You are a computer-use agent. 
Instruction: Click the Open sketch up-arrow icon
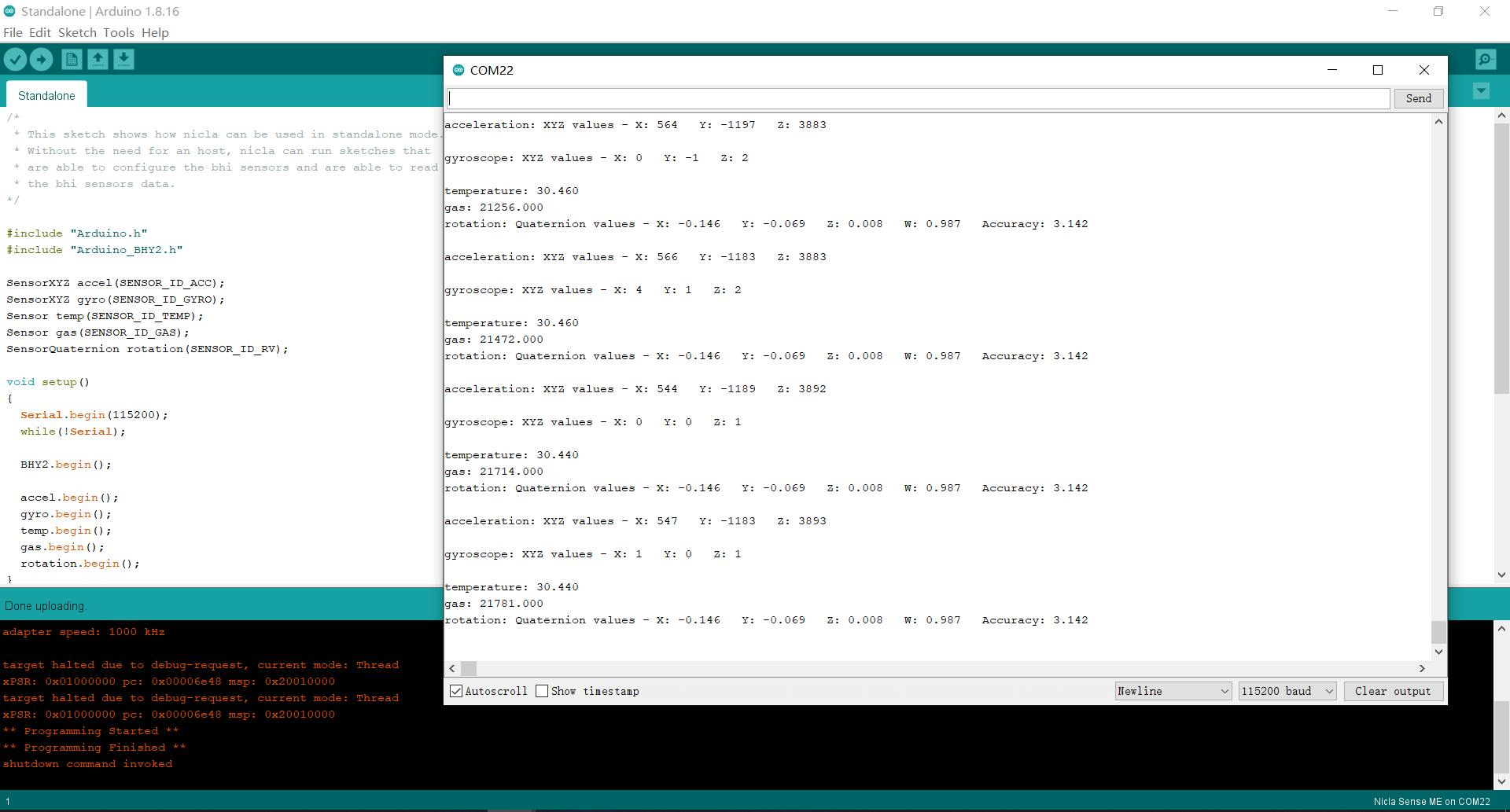pyautogui.click(x=98, y=60)
